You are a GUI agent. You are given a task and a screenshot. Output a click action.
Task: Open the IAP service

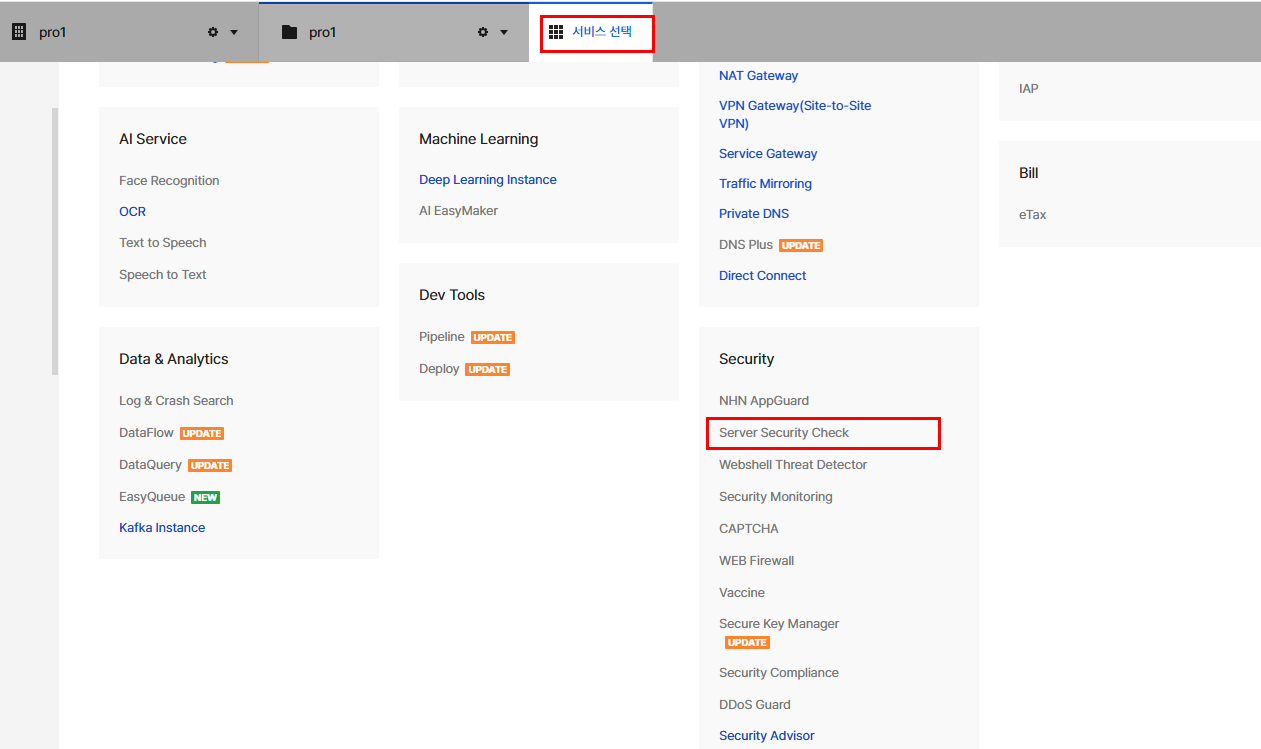click(1029, 89)
